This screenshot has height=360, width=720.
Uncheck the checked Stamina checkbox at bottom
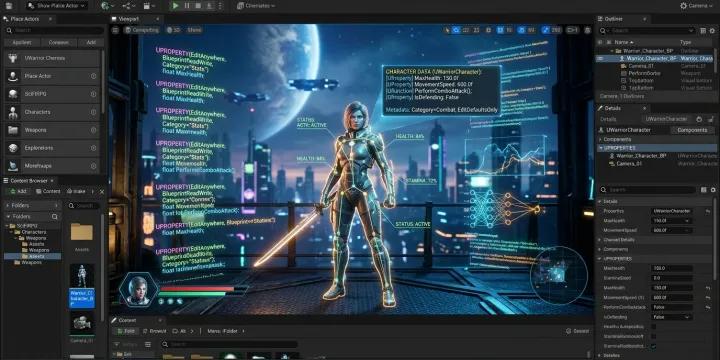coord(653,346)
